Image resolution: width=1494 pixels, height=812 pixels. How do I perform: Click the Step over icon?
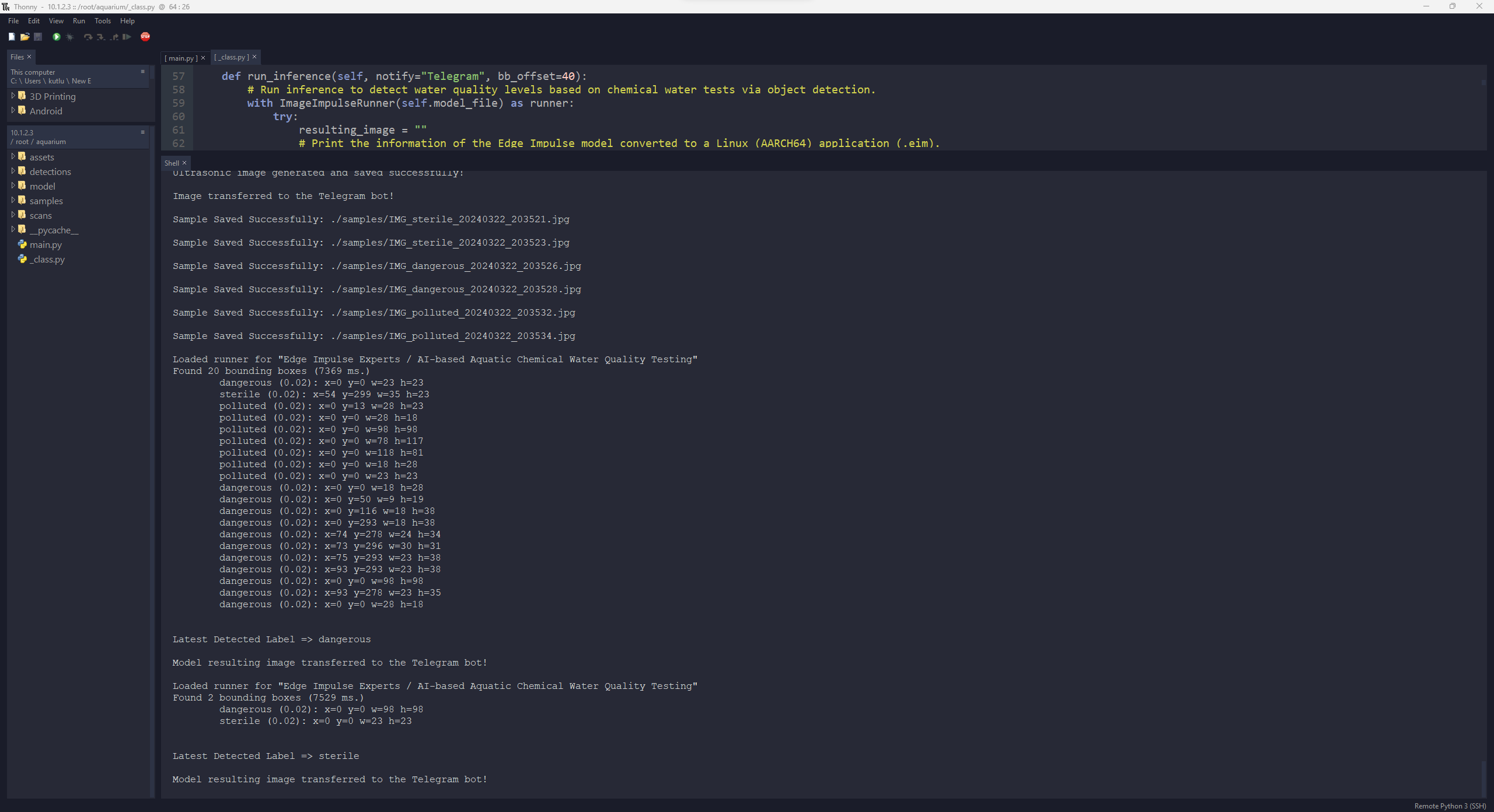pos(88,37)
